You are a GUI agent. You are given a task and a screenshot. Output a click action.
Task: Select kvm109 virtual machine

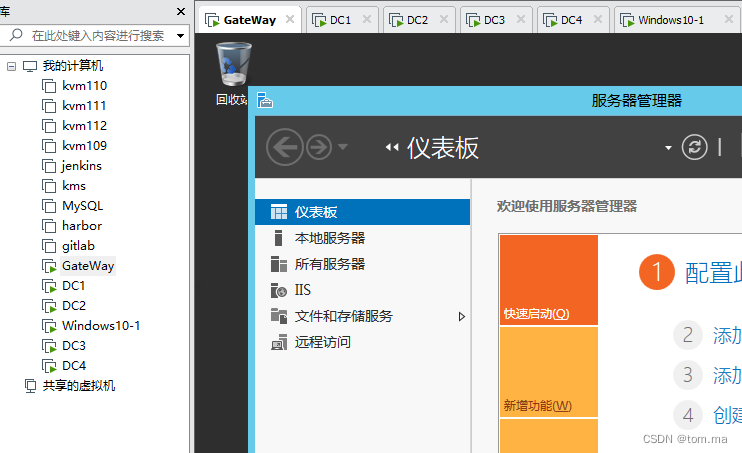(x=84, y=145)
